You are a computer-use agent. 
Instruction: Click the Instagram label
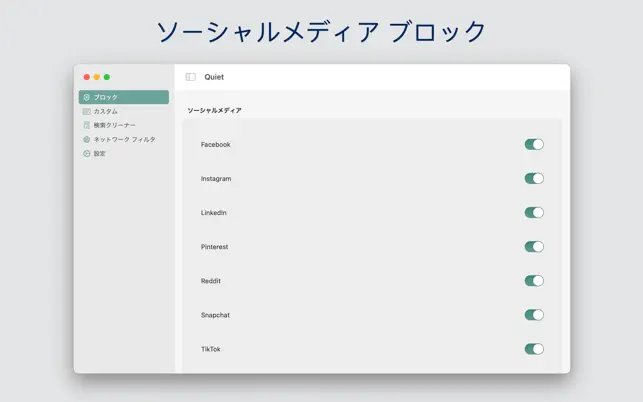click(x=216, y=178)
